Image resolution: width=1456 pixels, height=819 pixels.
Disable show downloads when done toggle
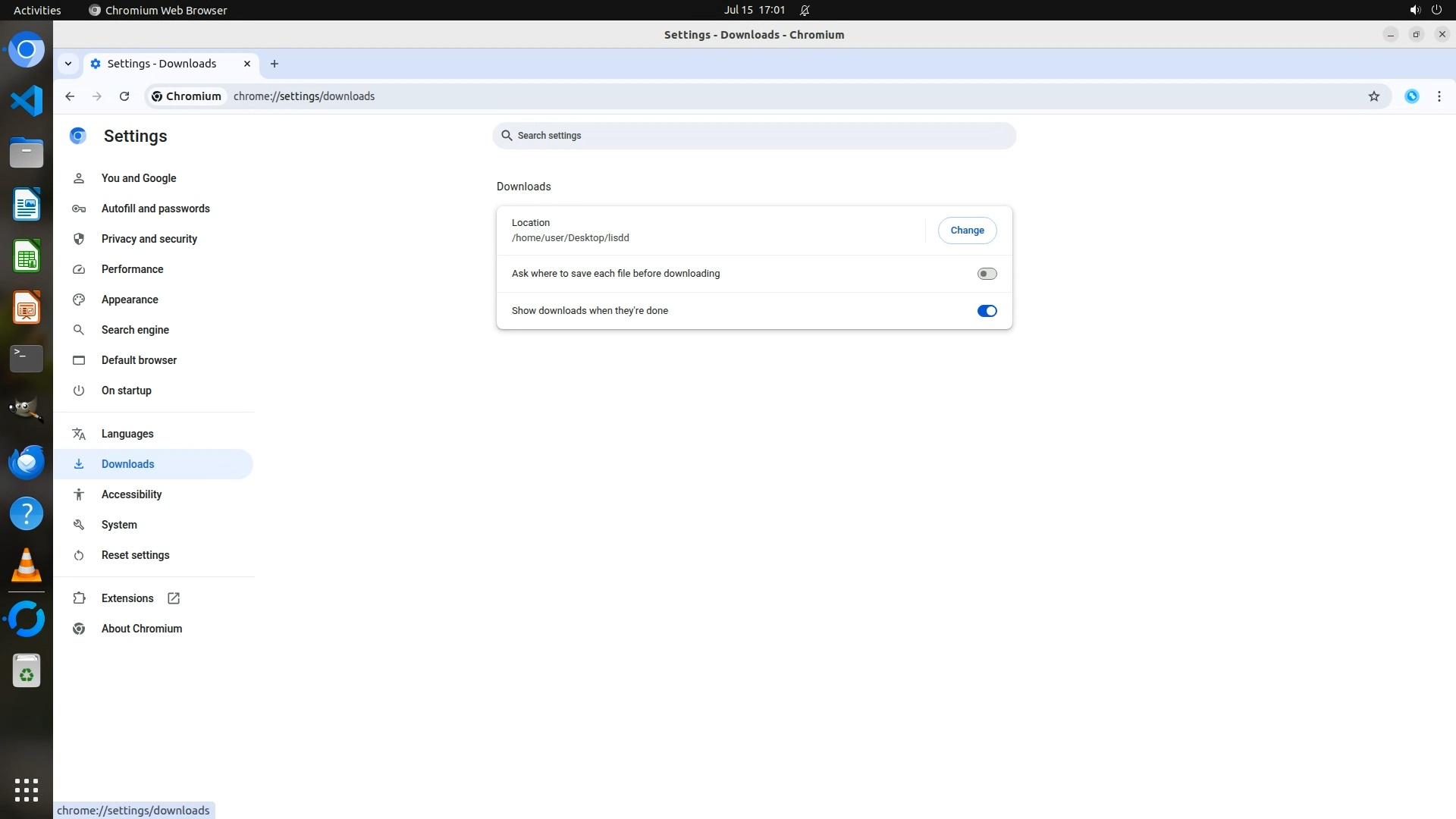(x=987, y=311)
